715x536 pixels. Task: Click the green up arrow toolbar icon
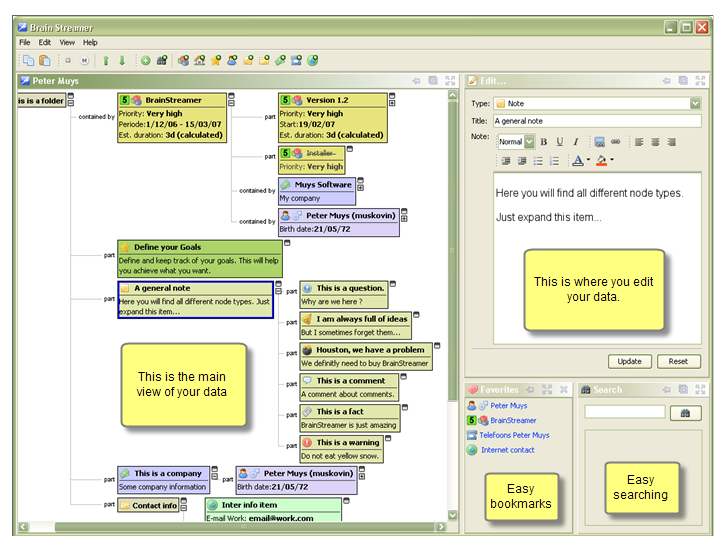[106, 61]
